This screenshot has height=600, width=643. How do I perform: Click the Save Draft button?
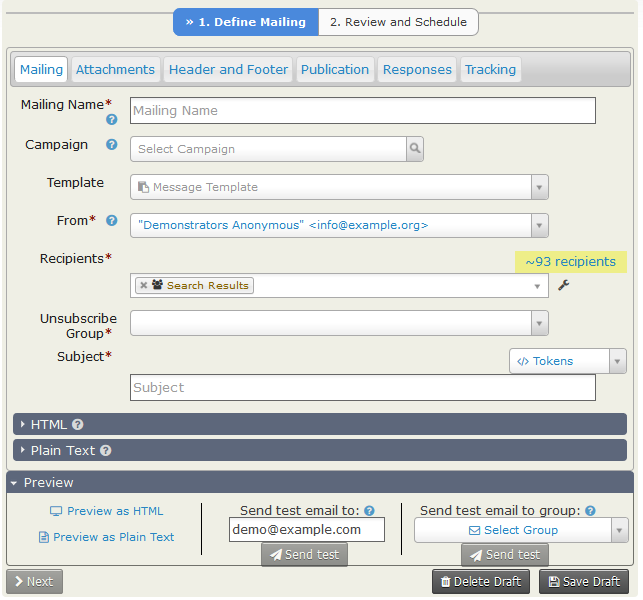(x=577, y=581)
